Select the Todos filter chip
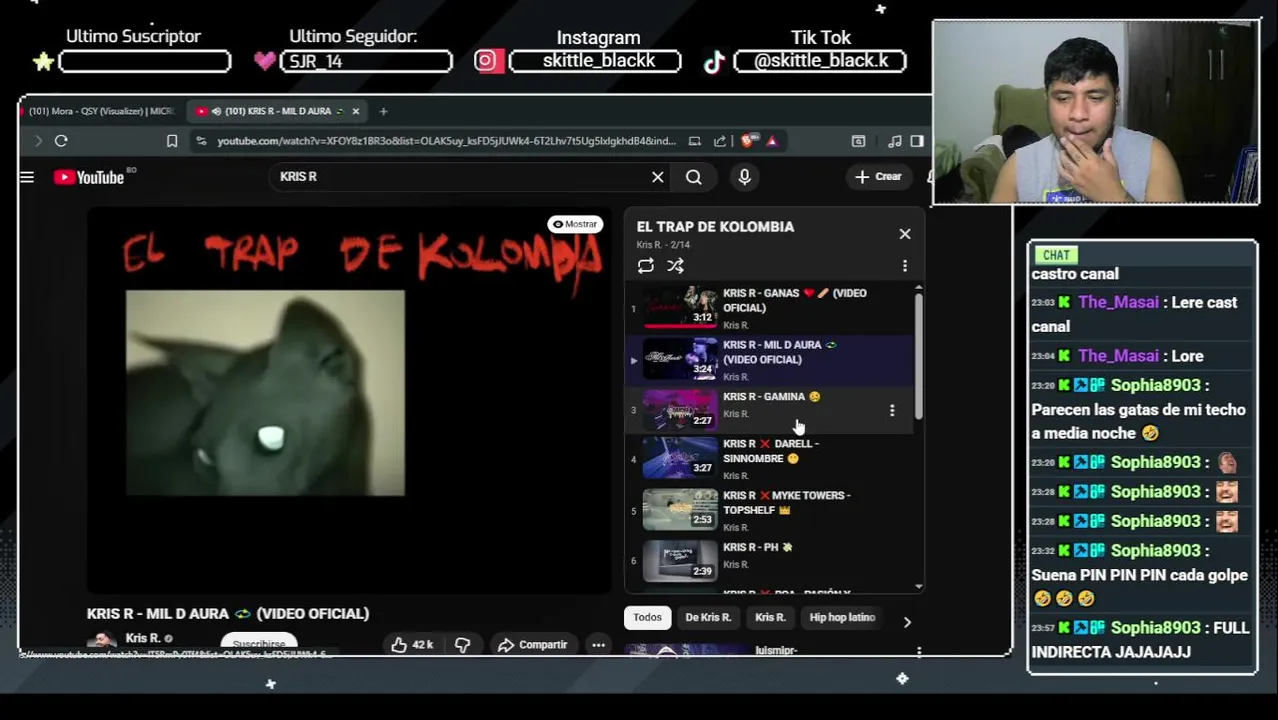1278x720 pixels. pos(647,618)
